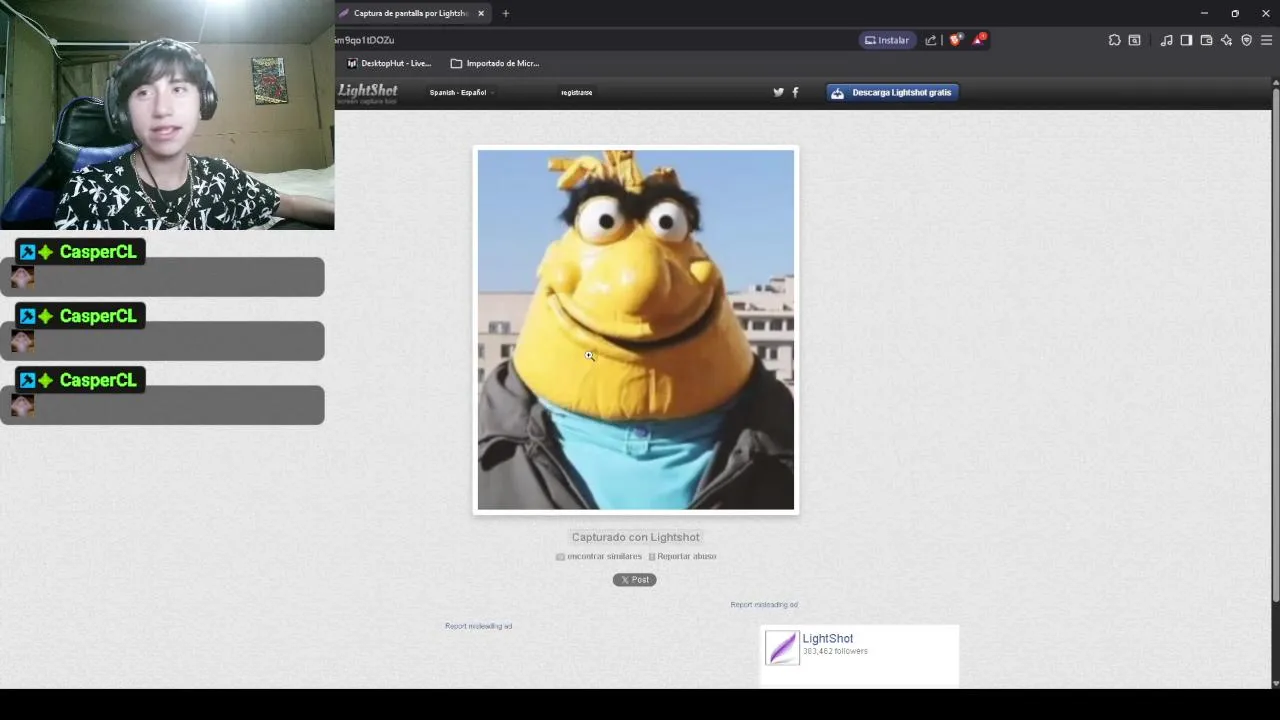Image resolution: width=1280 pixels, height=720 pixels.
Task: Click the encontrar similares link
Action: pos(599,556)
